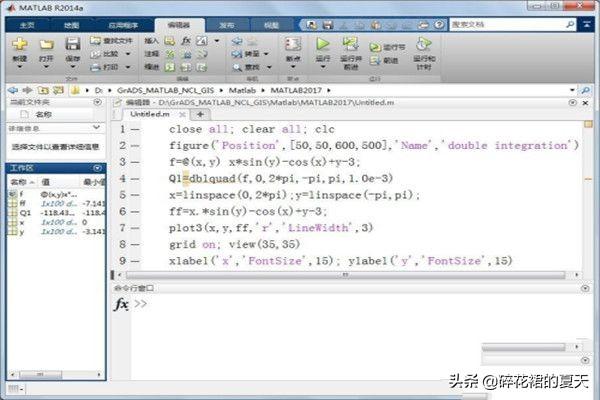Toggle breakpoint dash on line 7
The width and height of the screenshot is (600, 400).
(135, 228)
